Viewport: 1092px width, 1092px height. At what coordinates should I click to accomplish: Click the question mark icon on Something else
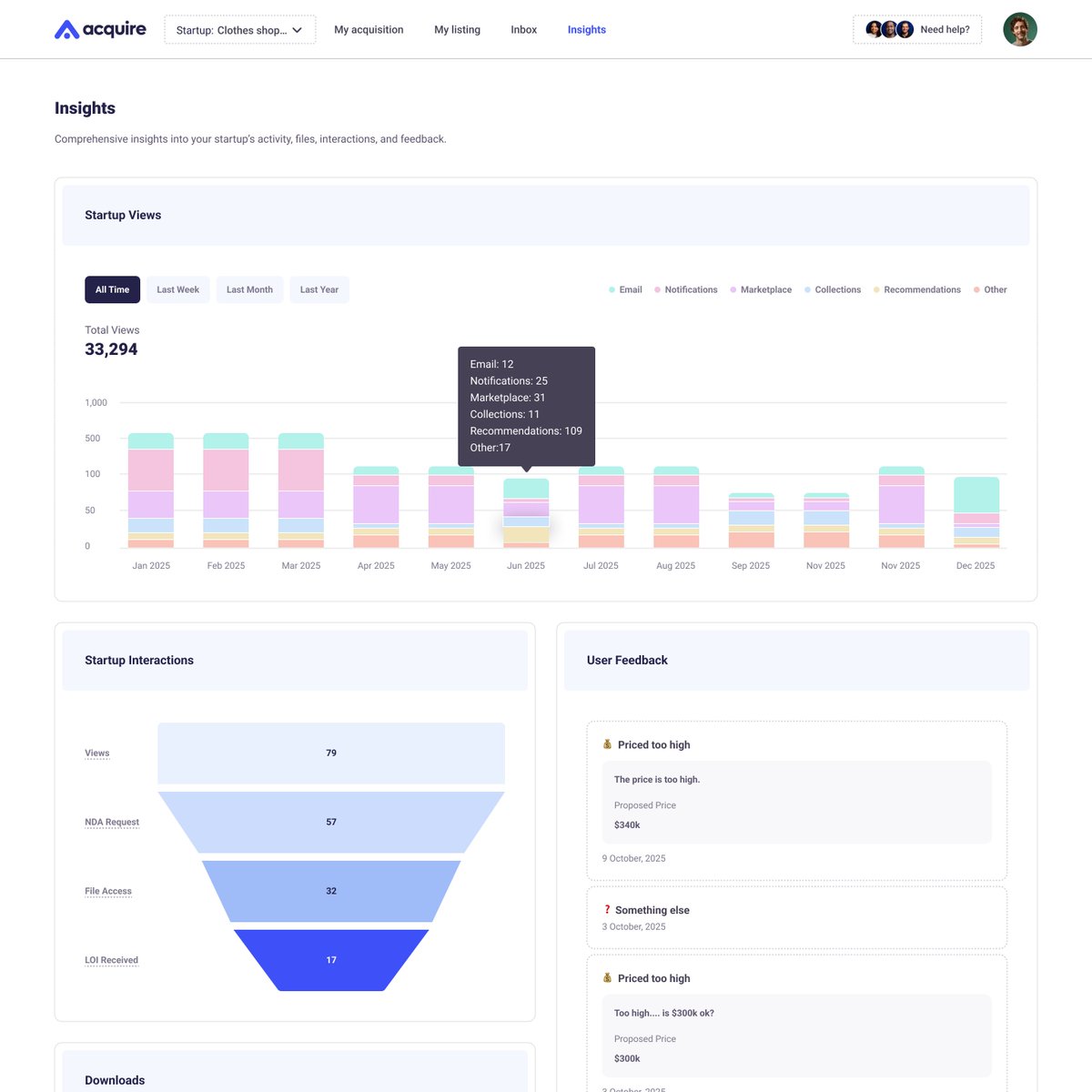pos(607,910)
